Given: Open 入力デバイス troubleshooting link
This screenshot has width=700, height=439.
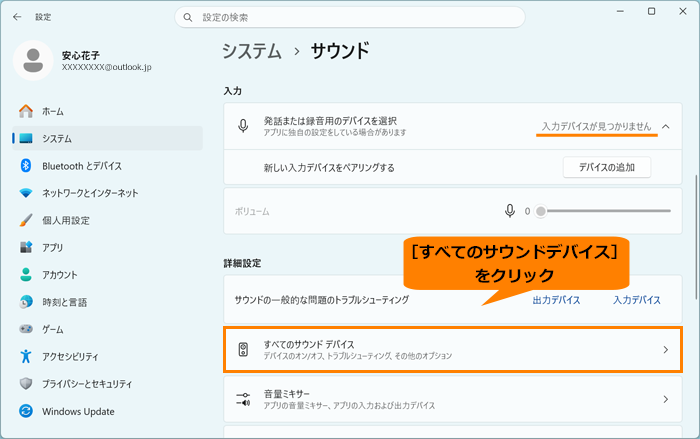Looking at the screenshot, I should point(637,300).
